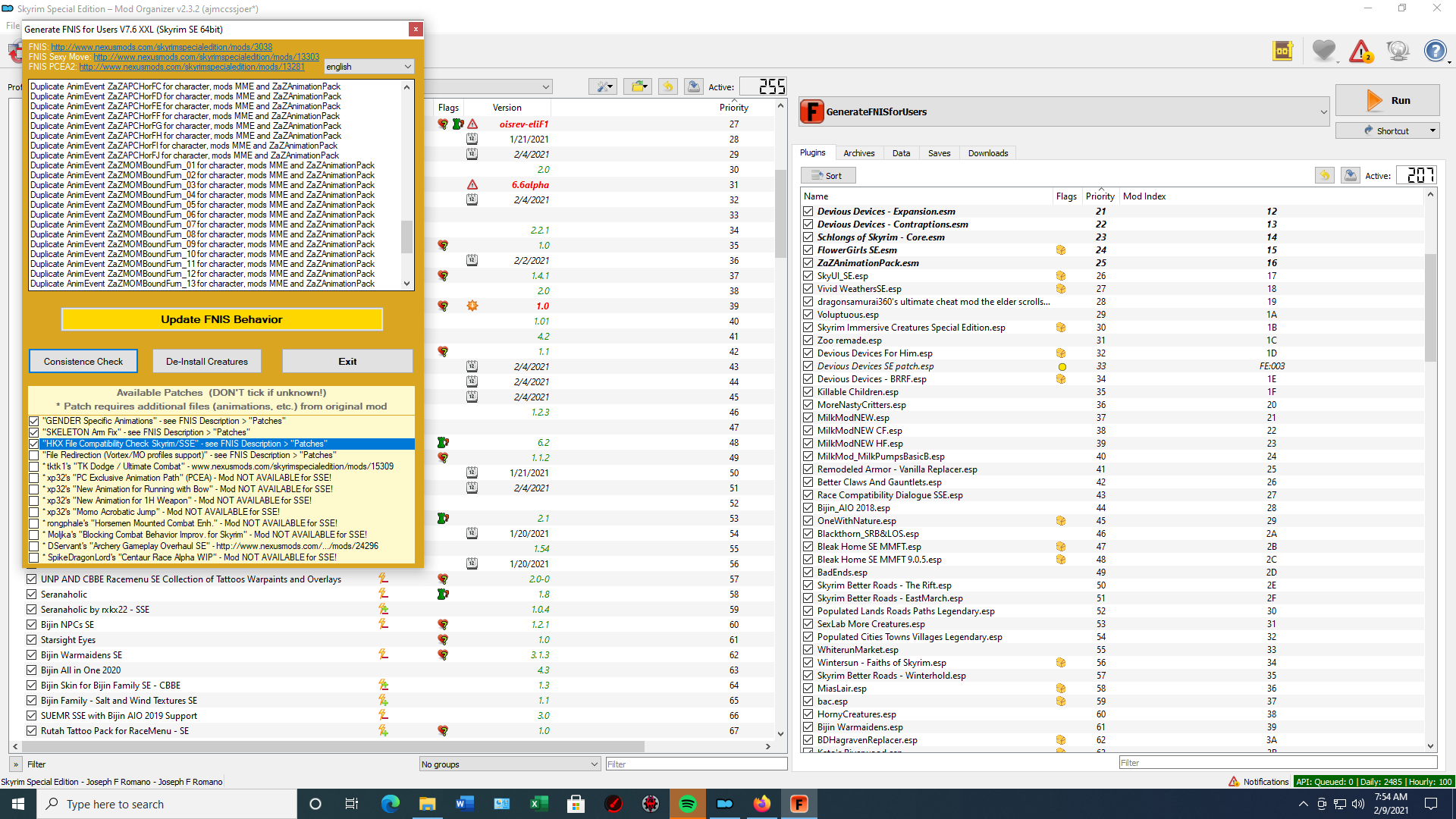Open the FNIS Nexus mods 3038 link
1456x819 pixels.
click(162, 47)
